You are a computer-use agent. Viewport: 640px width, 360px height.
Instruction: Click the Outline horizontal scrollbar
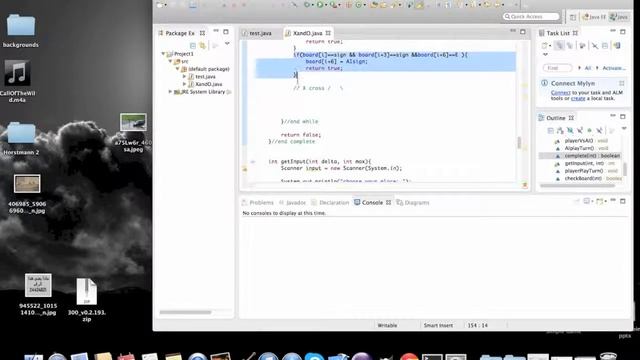(577, 186)
